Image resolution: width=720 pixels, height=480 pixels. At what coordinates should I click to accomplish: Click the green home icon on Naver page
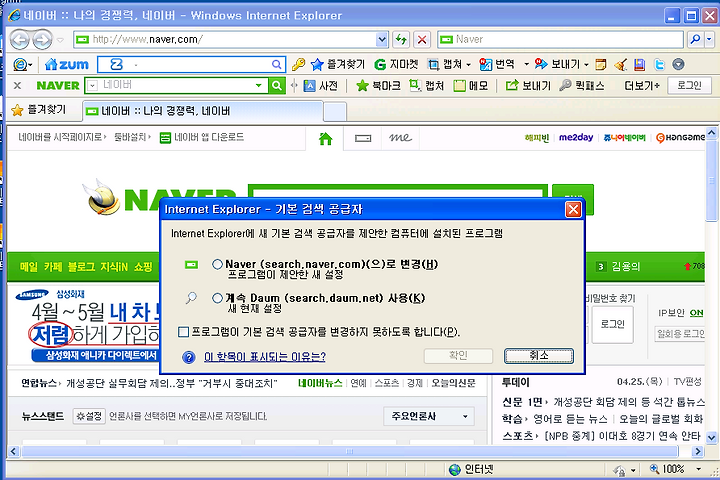[325, 138]
